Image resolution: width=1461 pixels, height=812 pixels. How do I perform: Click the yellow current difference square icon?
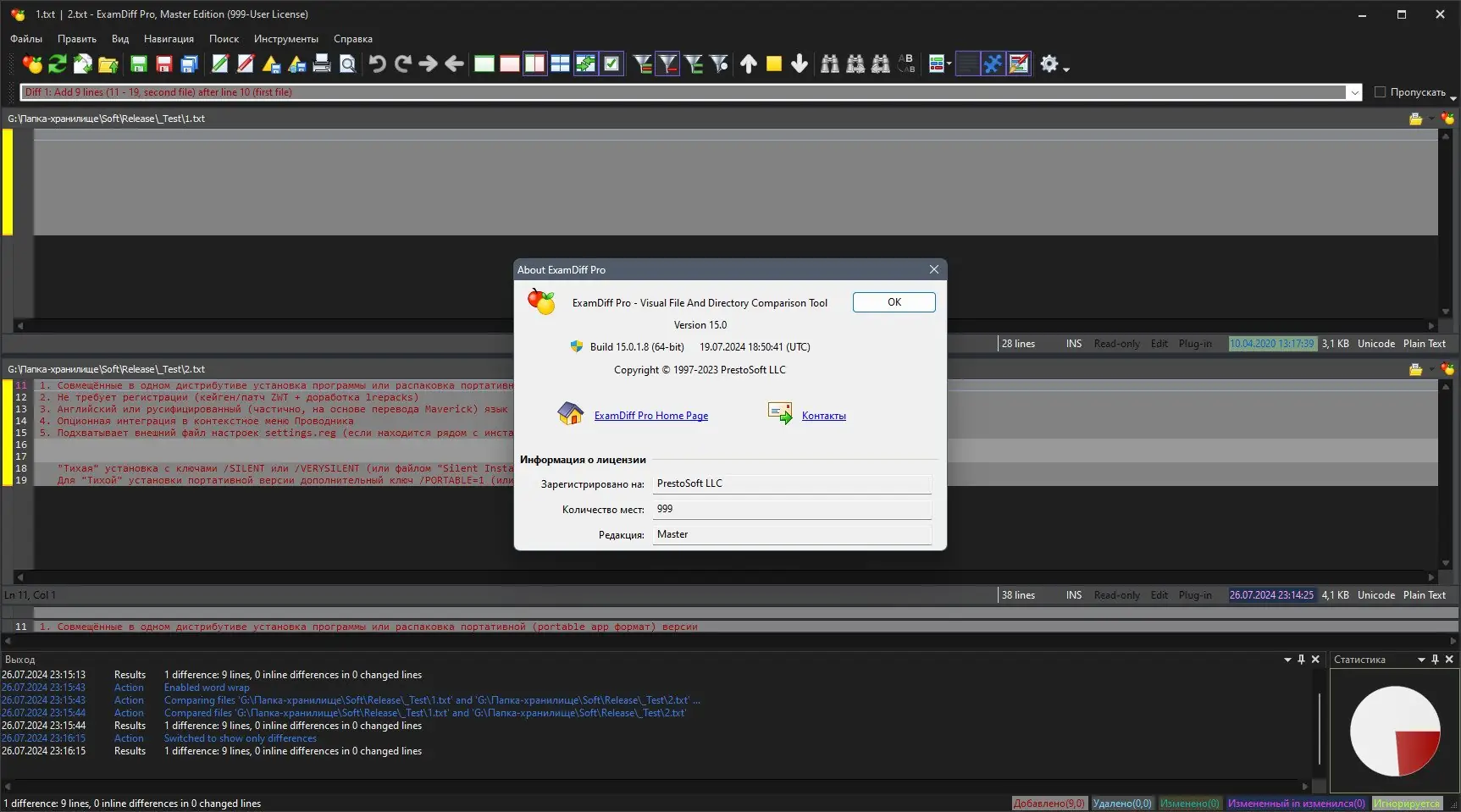[x=774, y=64]
